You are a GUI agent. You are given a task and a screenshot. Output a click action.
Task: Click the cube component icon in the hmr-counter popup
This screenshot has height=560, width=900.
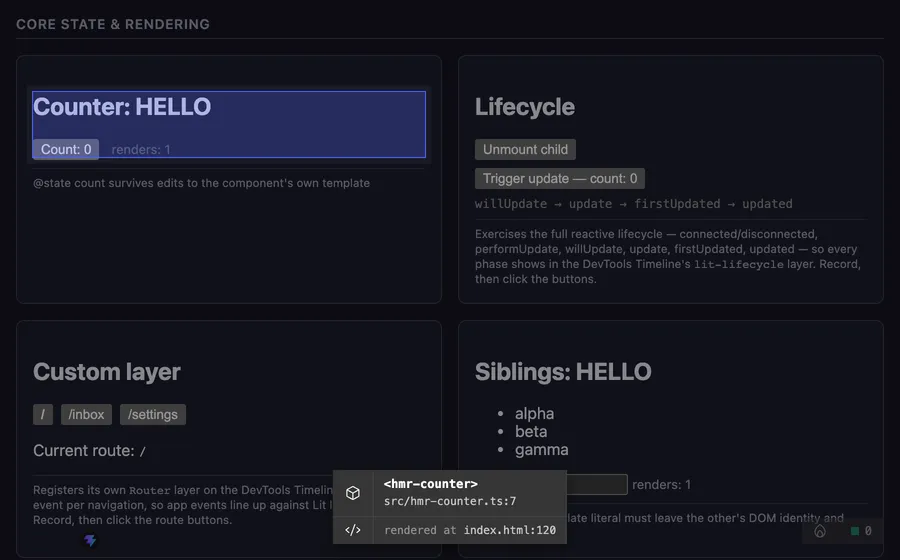[353, 493]
